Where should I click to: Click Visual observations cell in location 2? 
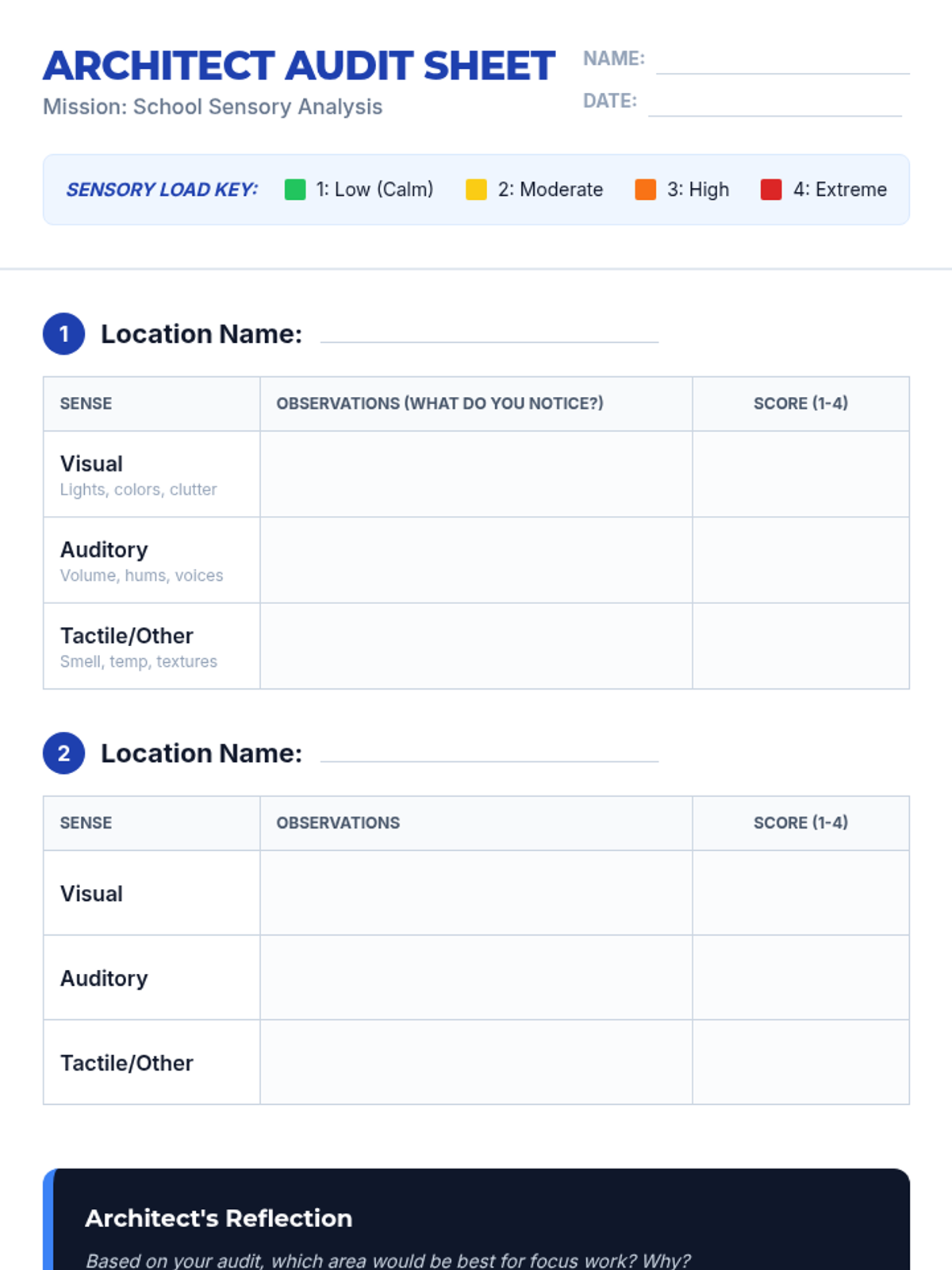click(476, 893)
